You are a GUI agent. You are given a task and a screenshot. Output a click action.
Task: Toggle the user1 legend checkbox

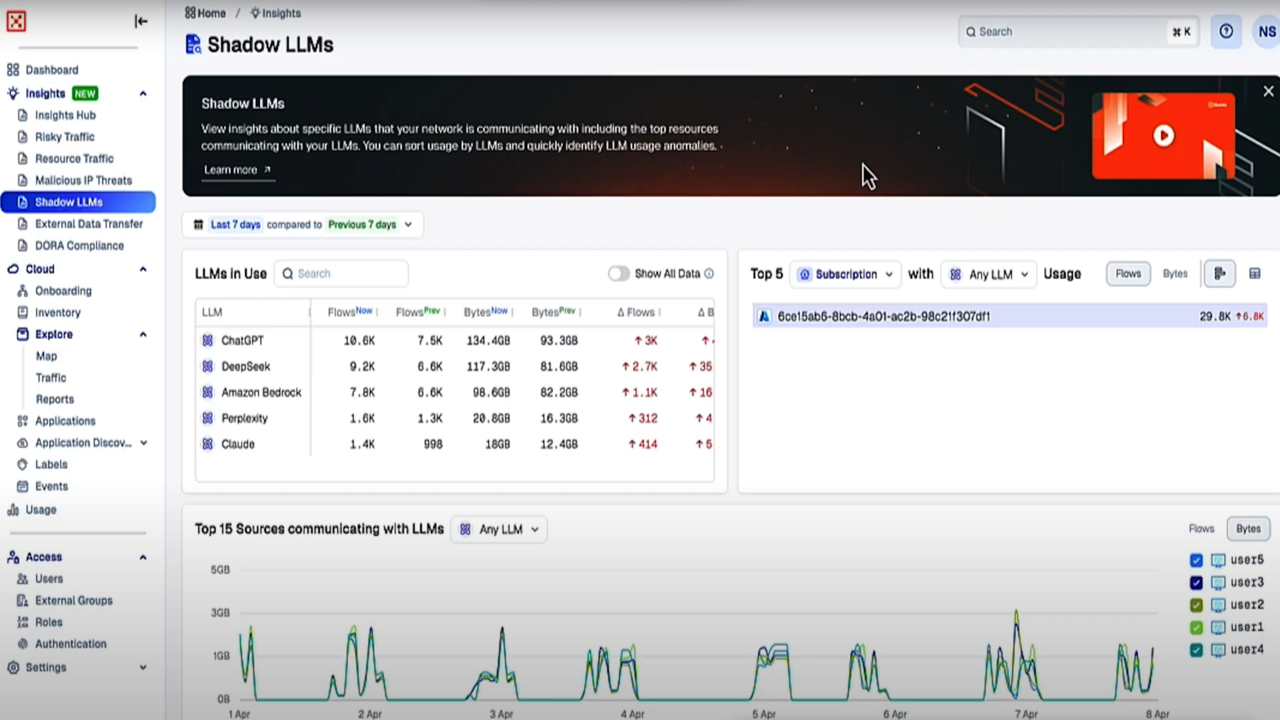(x=1196, y=628)
